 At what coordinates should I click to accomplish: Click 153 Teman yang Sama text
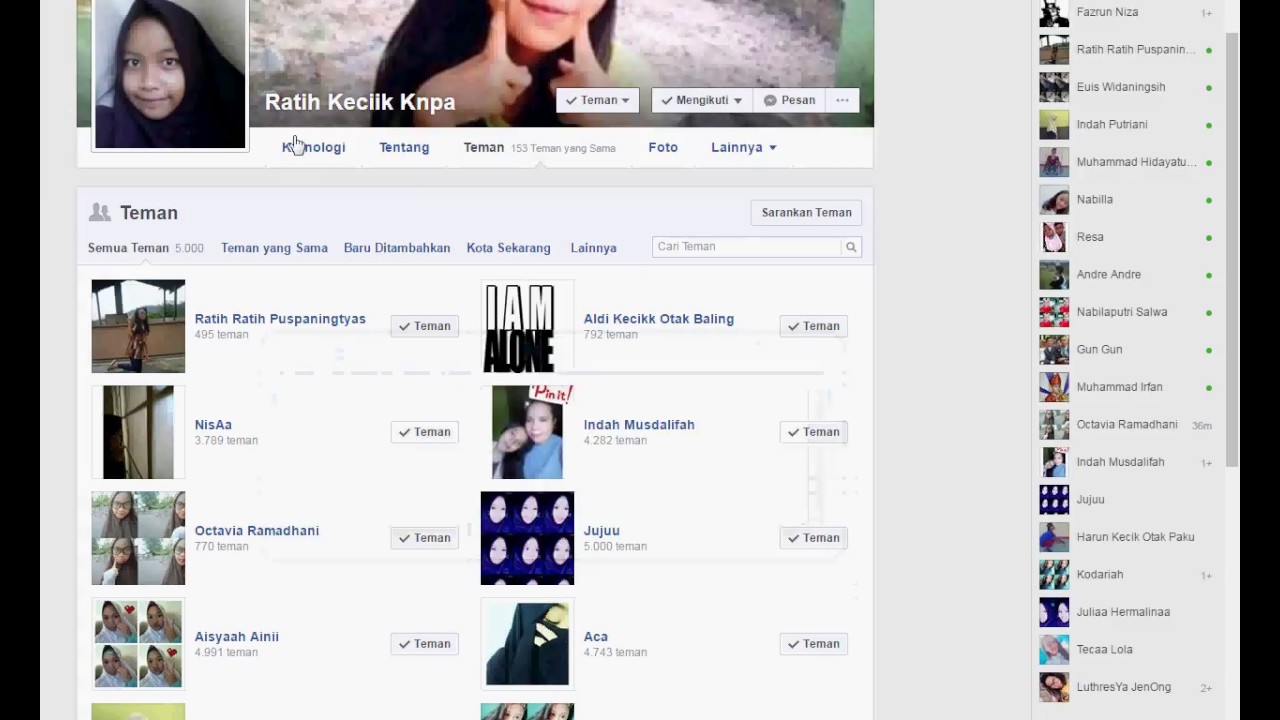pos(563,148)
